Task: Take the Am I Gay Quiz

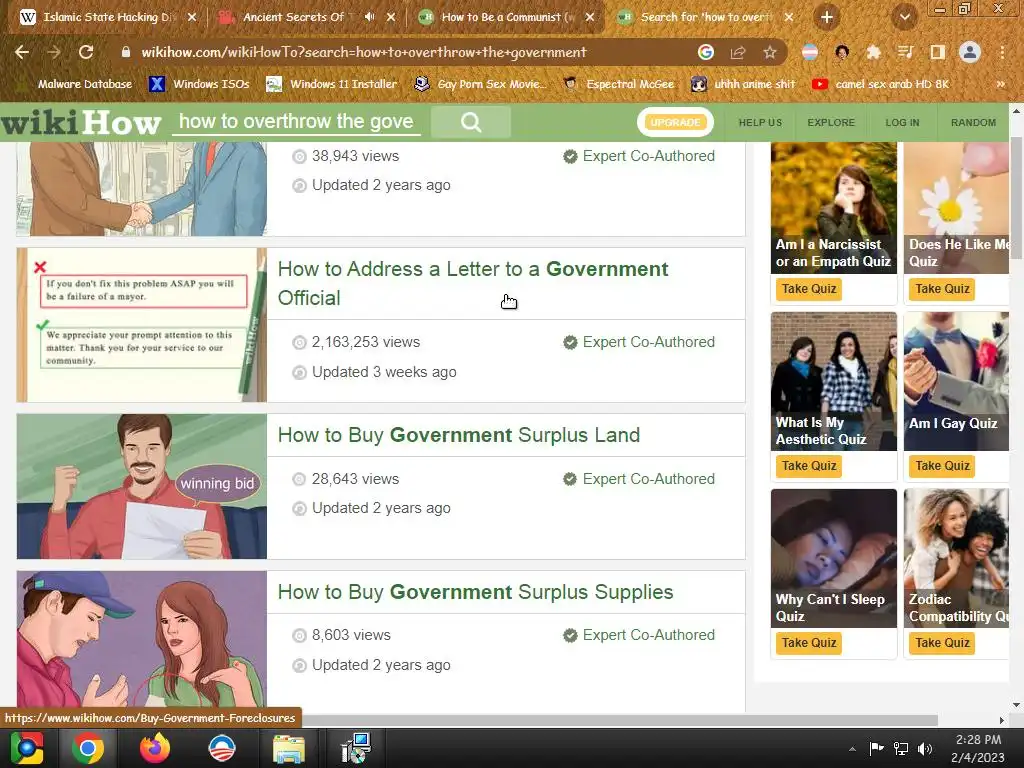Action: point(942,466)
